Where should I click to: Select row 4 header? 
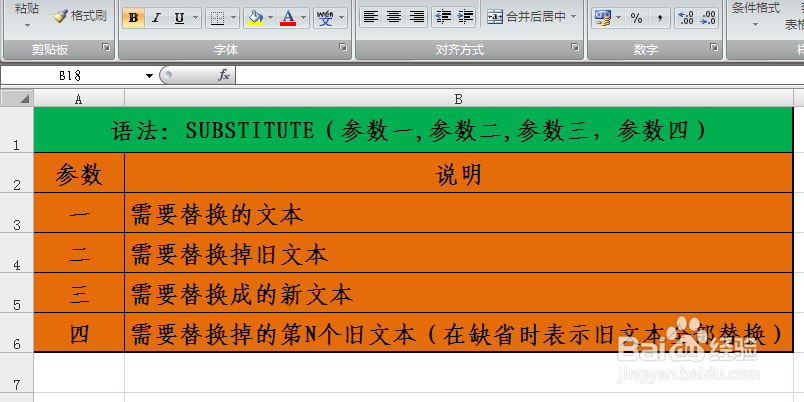pyautogui.click(x=17, y=253)
